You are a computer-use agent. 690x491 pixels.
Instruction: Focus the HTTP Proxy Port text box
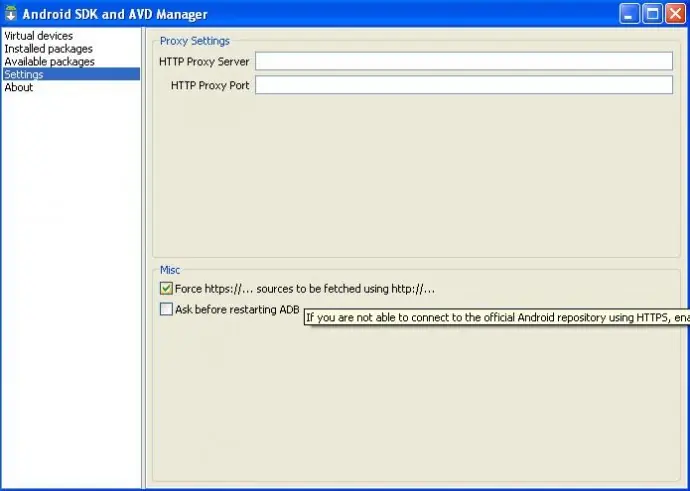pyautogui.click(x=464, y=85)
